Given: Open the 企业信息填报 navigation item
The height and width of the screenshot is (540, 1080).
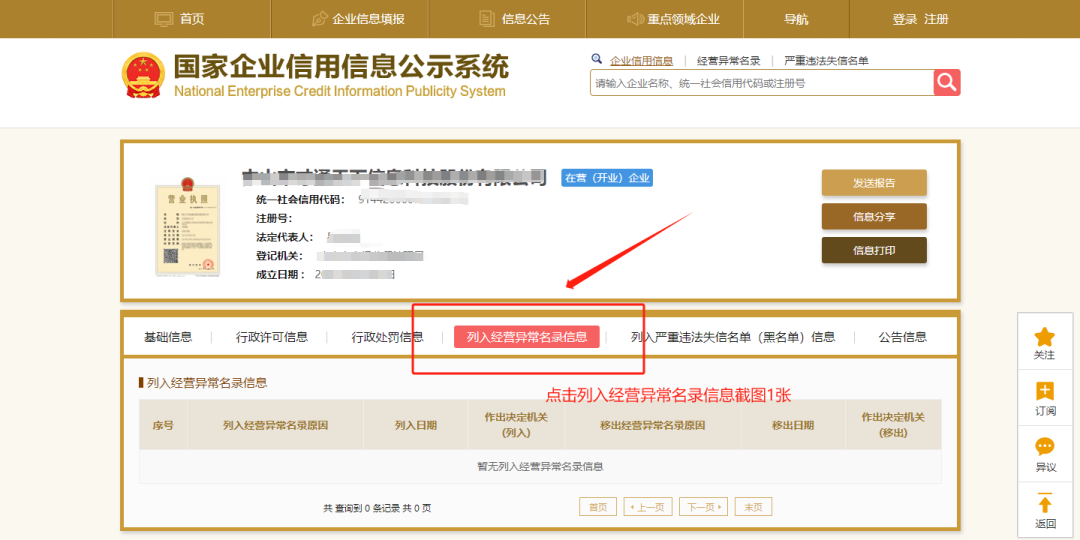Looking at the screenshot, I should pos(368,19).
